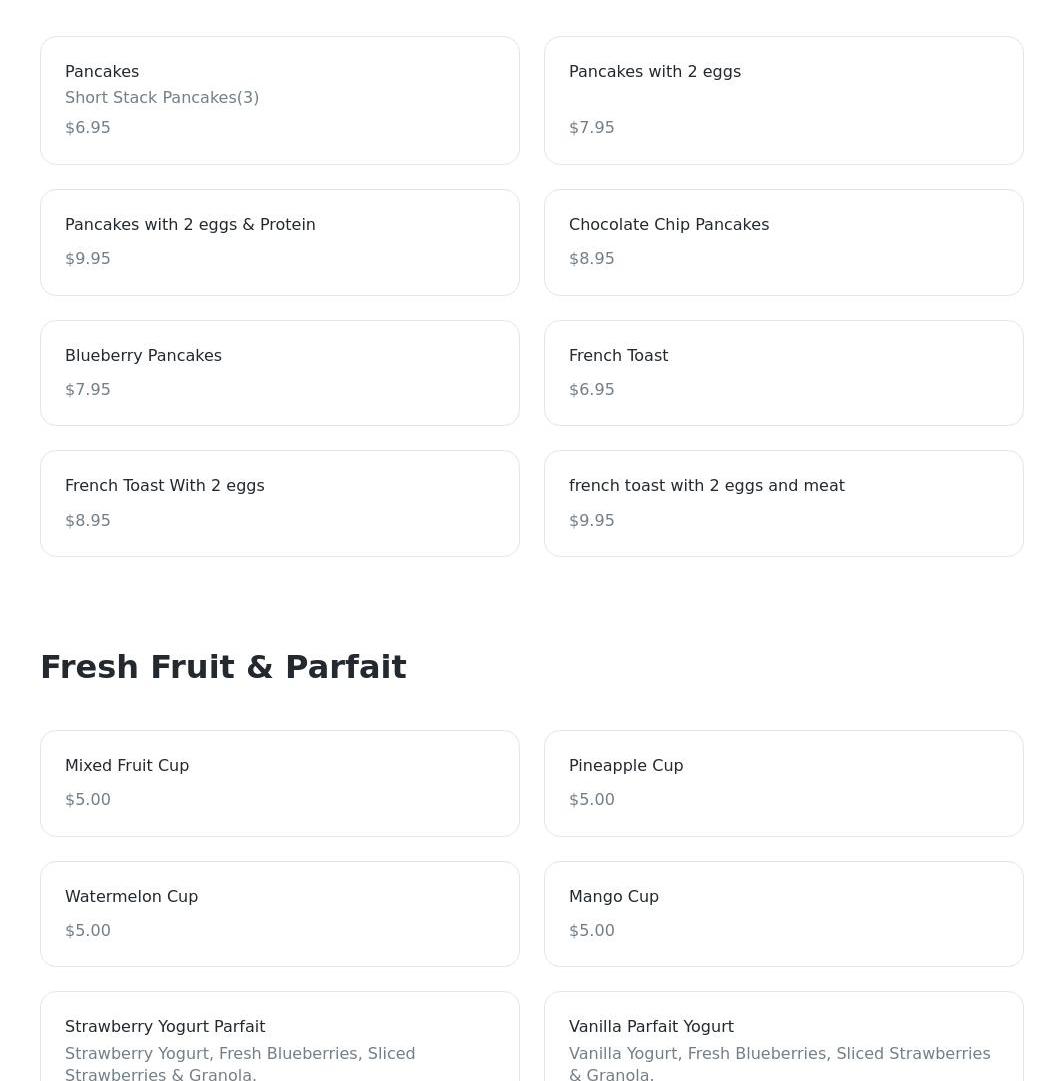
Task: Select the Mixed Fruit Cup item
Action: click(280, 784)
